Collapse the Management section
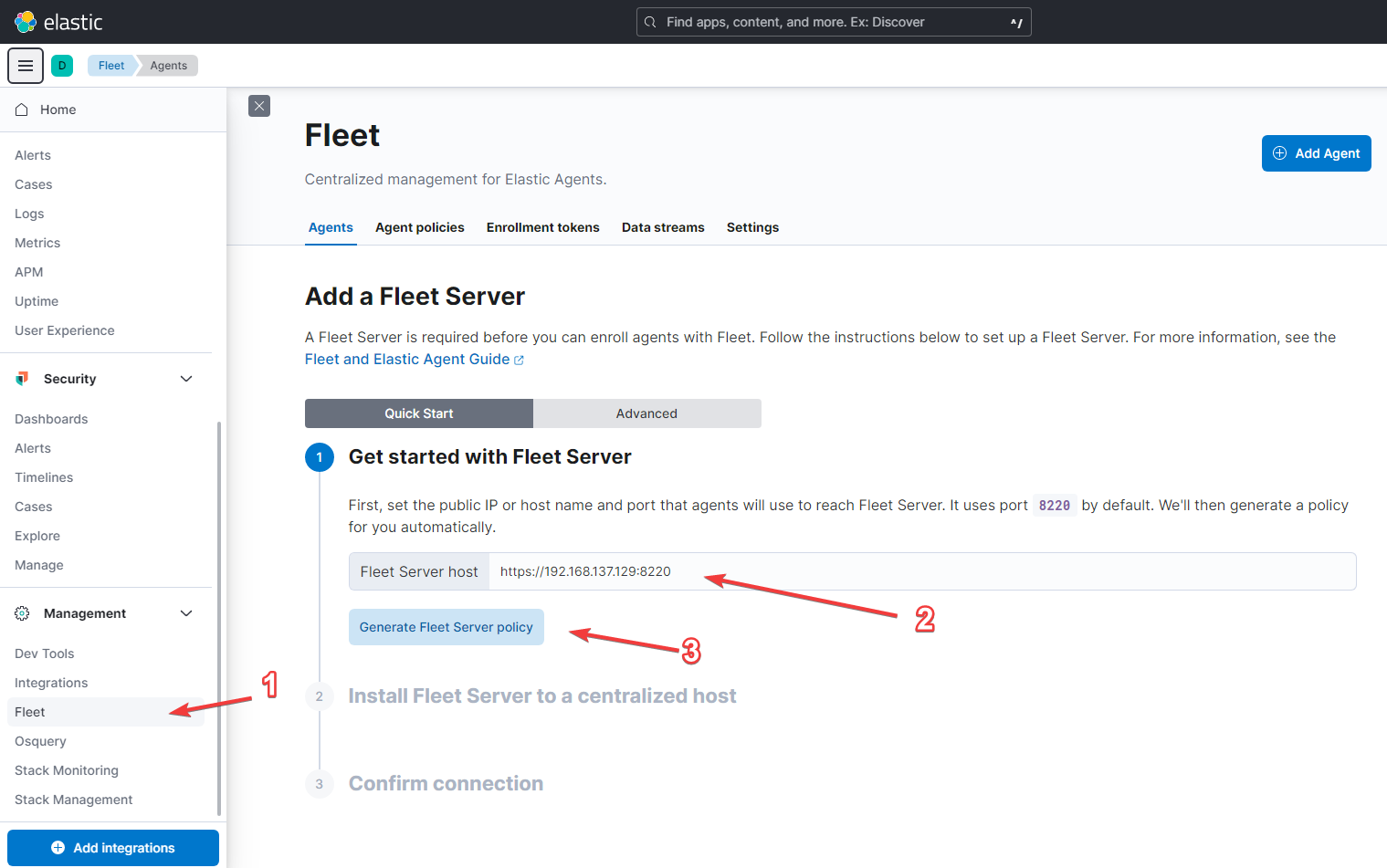 [x=185, y=612]
